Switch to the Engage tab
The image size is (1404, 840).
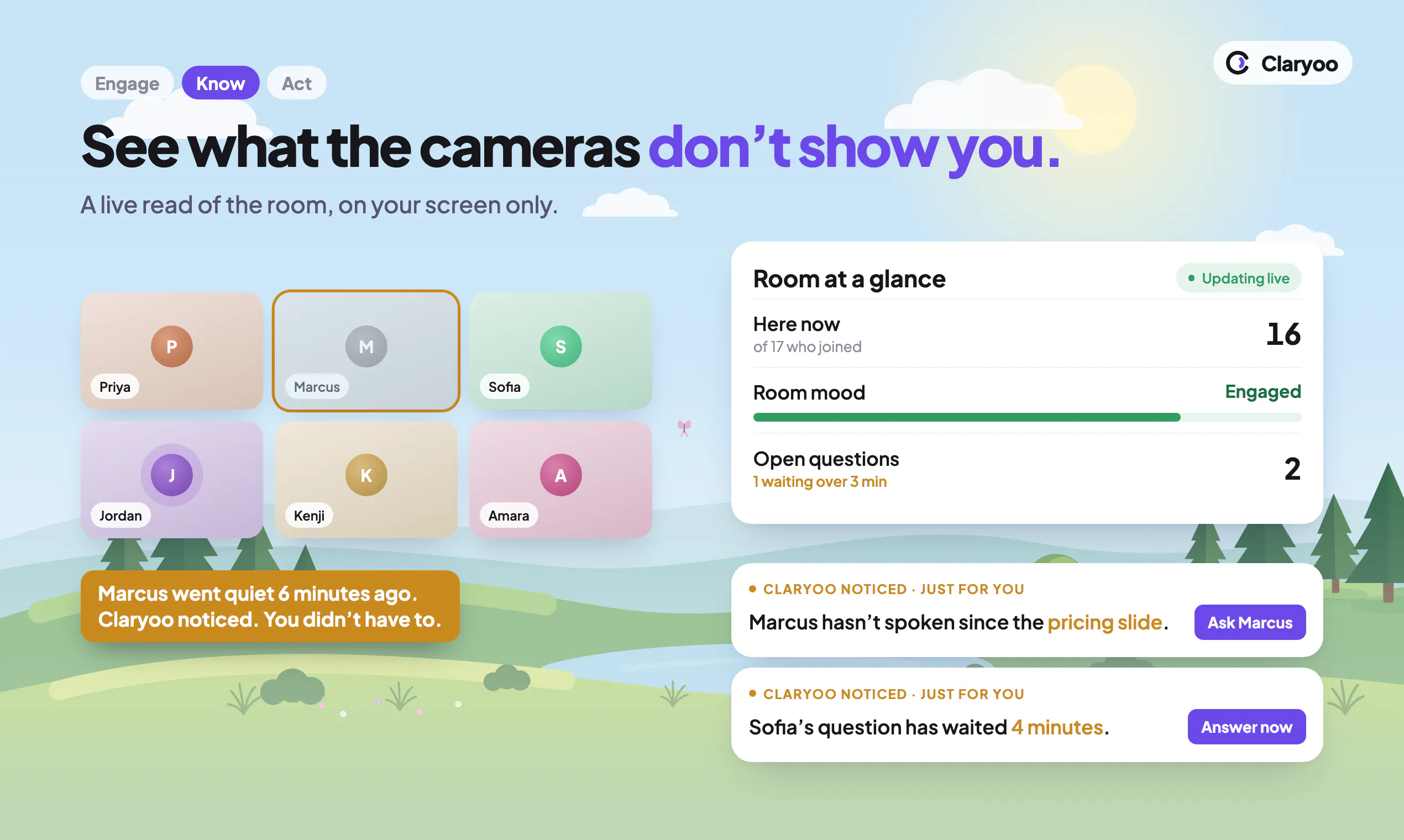(x=127, y=83)
